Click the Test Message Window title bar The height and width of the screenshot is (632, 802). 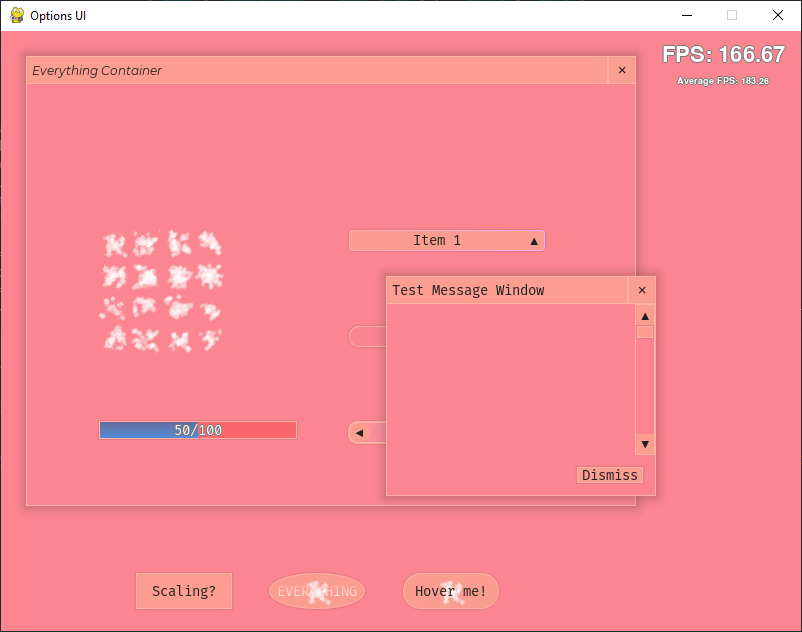(x=500, y=290)
